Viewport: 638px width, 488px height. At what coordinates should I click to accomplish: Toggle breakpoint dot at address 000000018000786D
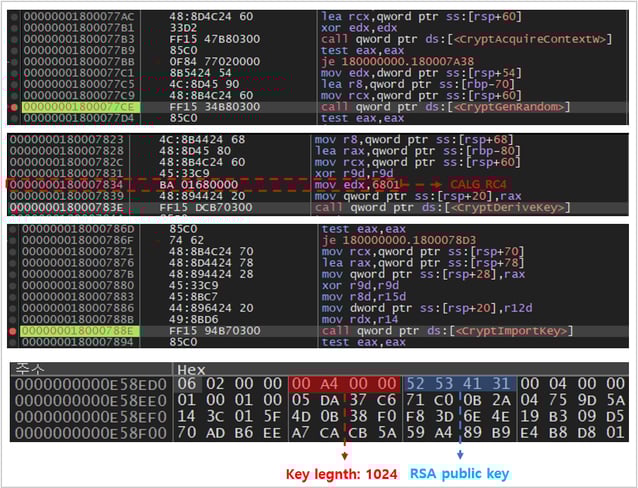(x=13, y=229)
